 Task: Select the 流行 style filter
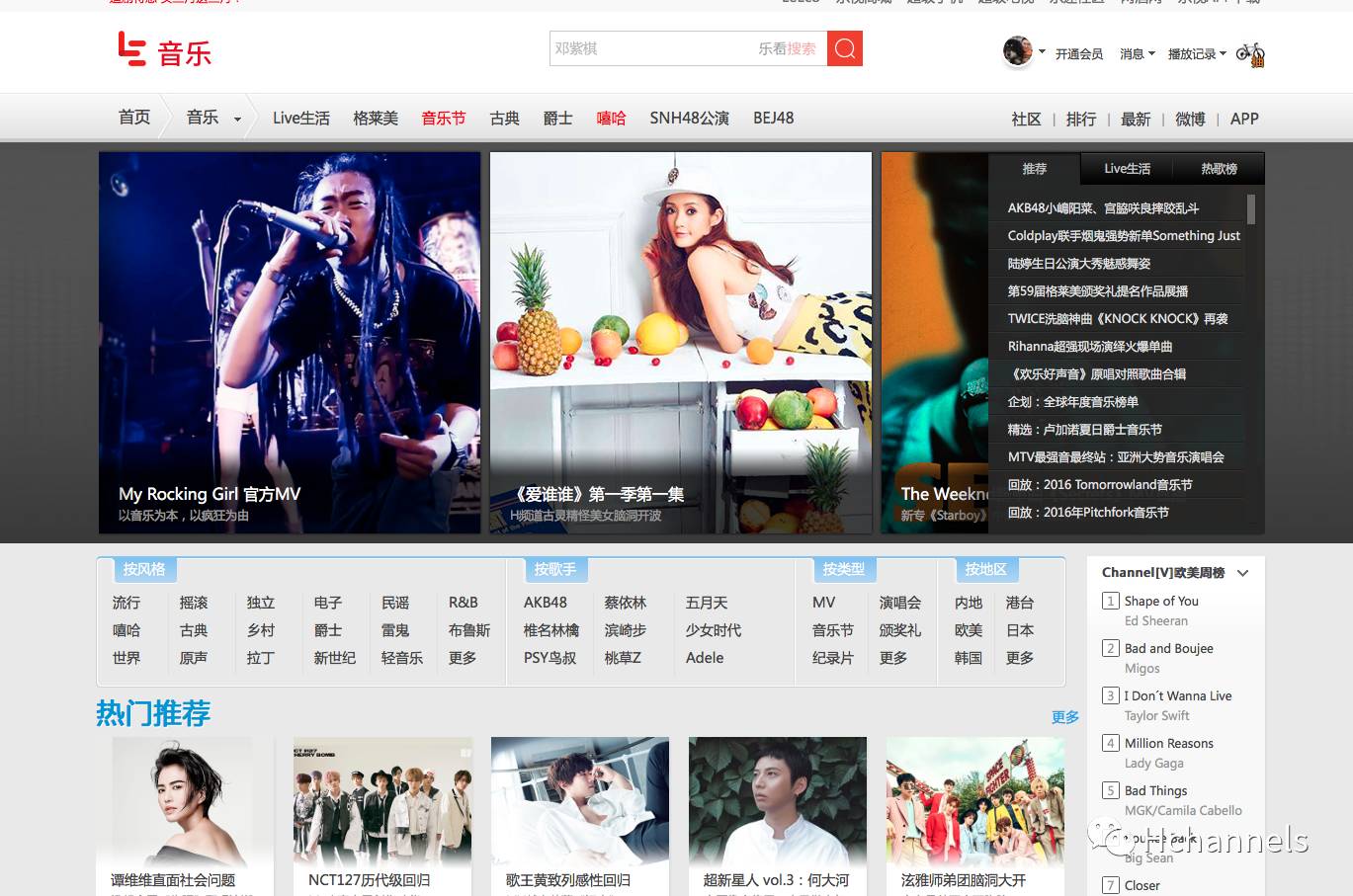point(127,603)
